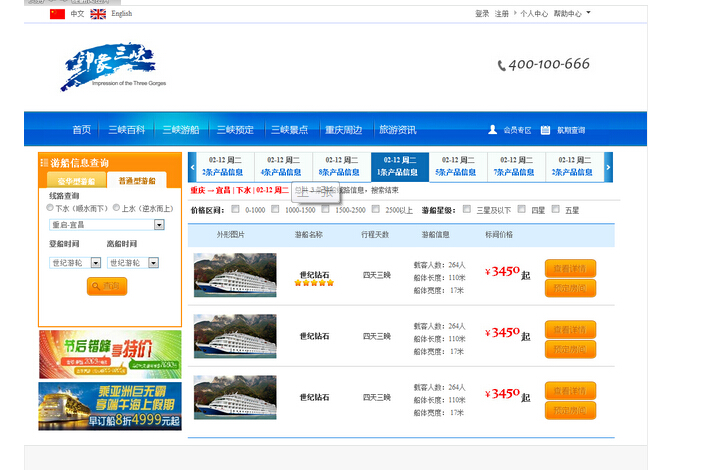Switch to the 豪华型游船 tab
This screenshot has width=703, height=470.
coord(76,181)
